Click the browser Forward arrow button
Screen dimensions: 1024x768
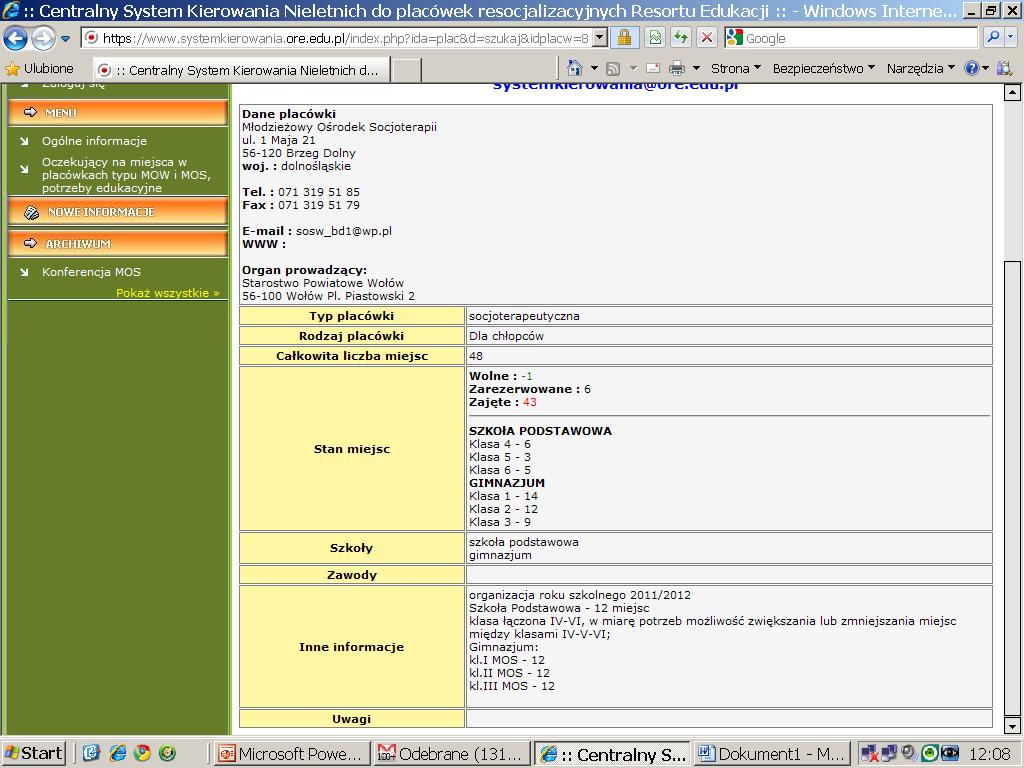[43, 39]
